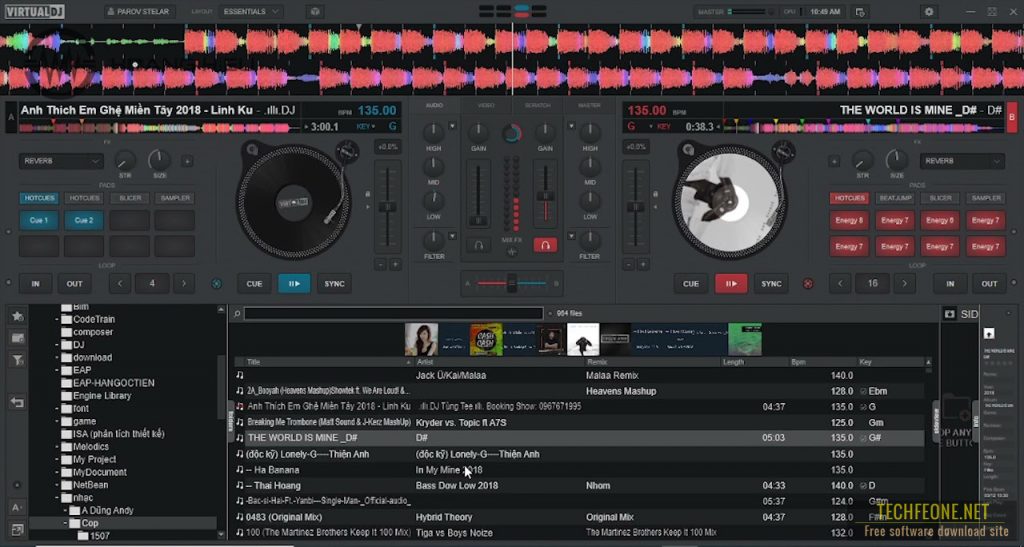The image size is (1024, 547).
Task: Open dropdown arrow beside left HIGH knob
Action: point(452,126)
